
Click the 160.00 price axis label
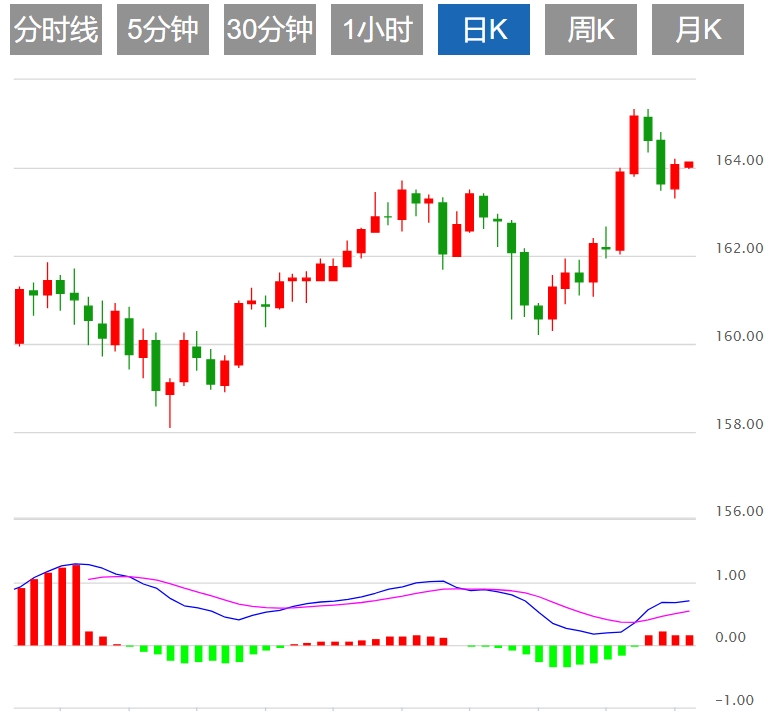[x=739, y=336]
